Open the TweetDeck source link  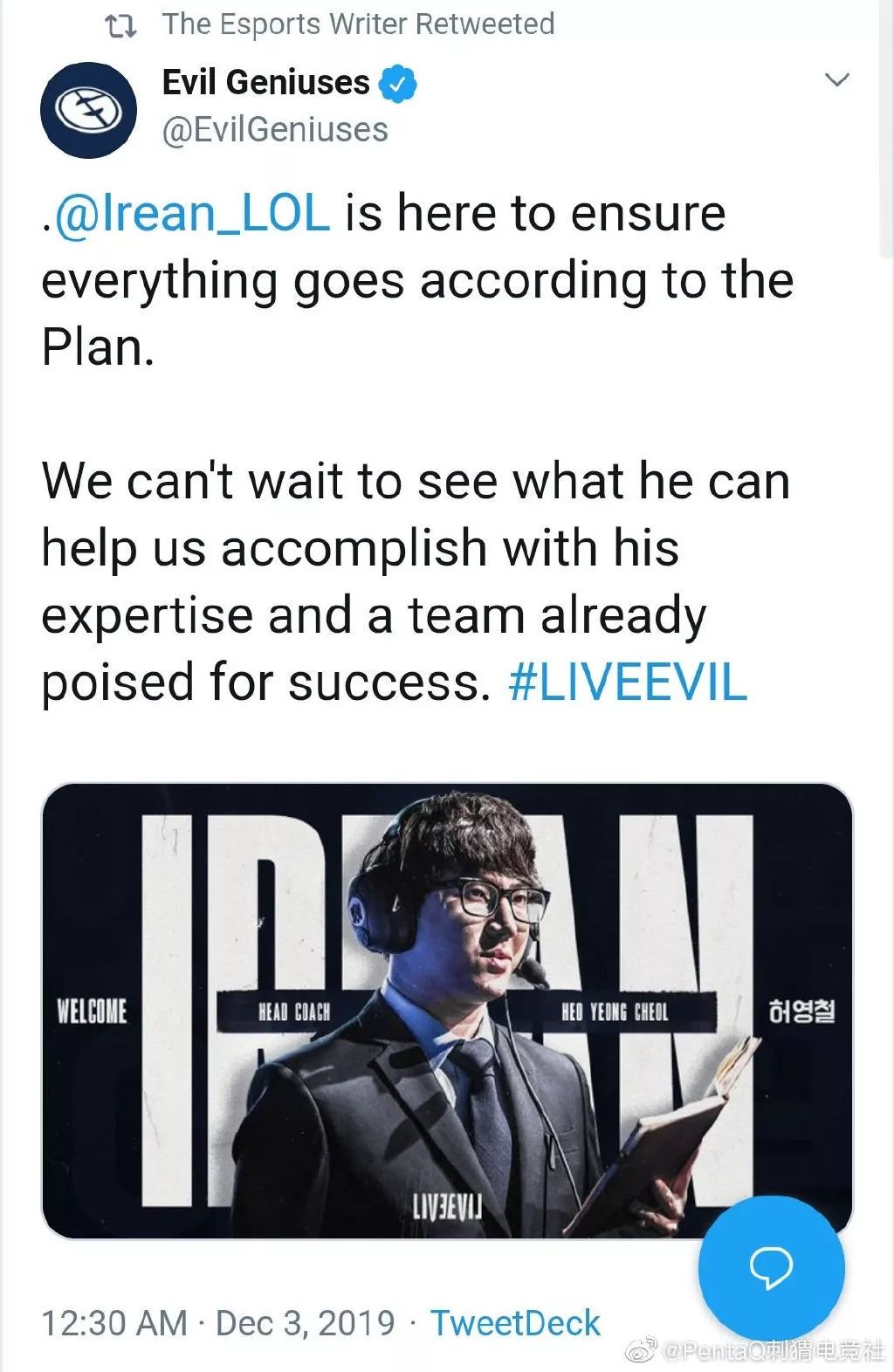click(515, 1323)
